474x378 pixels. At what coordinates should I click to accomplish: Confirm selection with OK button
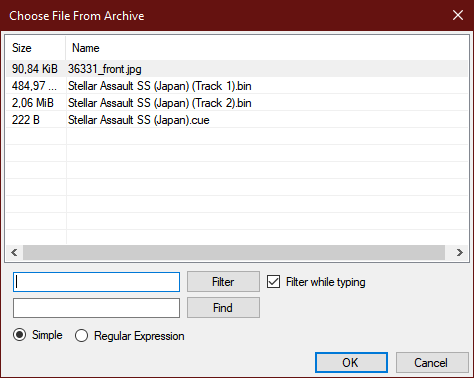pyautogui.click(x=351, y=362)
